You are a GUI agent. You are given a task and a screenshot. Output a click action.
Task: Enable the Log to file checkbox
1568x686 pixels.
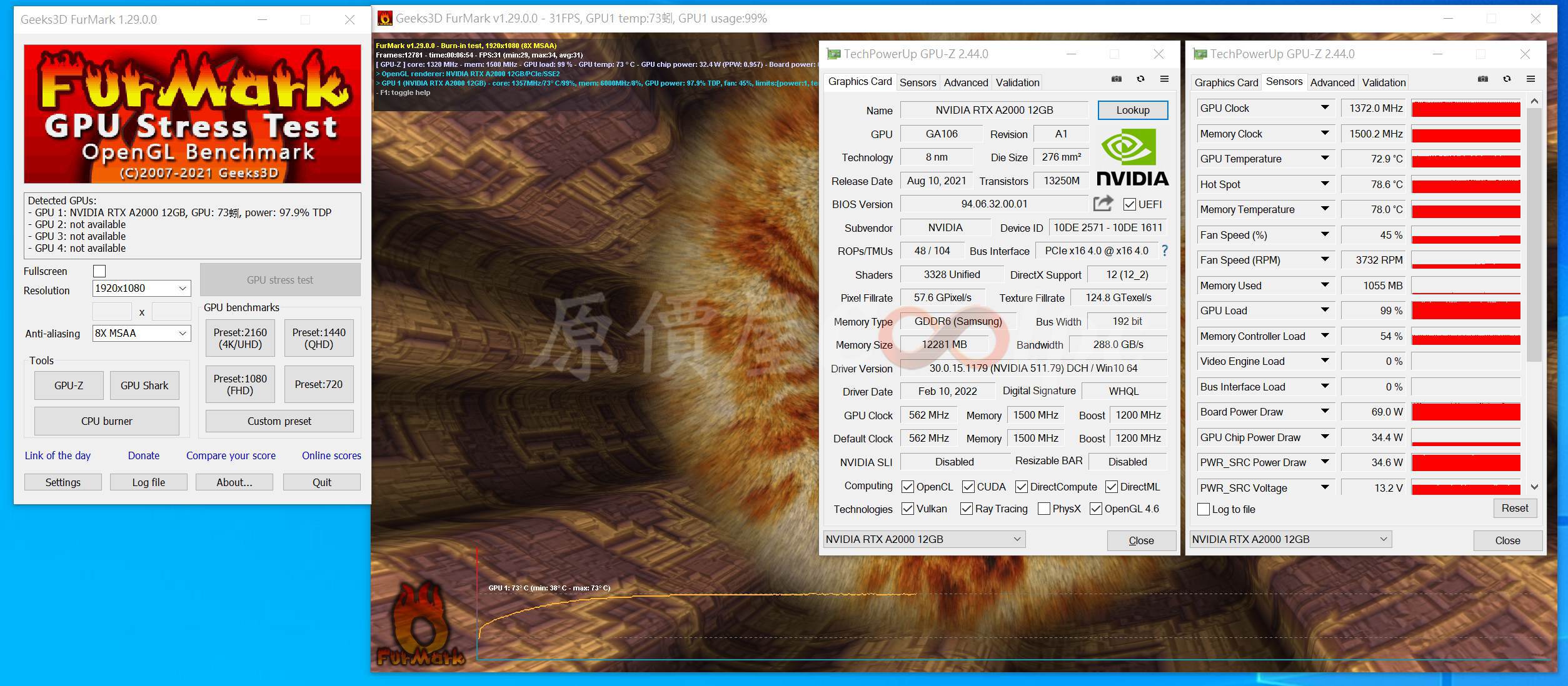tap(1203, 509)
